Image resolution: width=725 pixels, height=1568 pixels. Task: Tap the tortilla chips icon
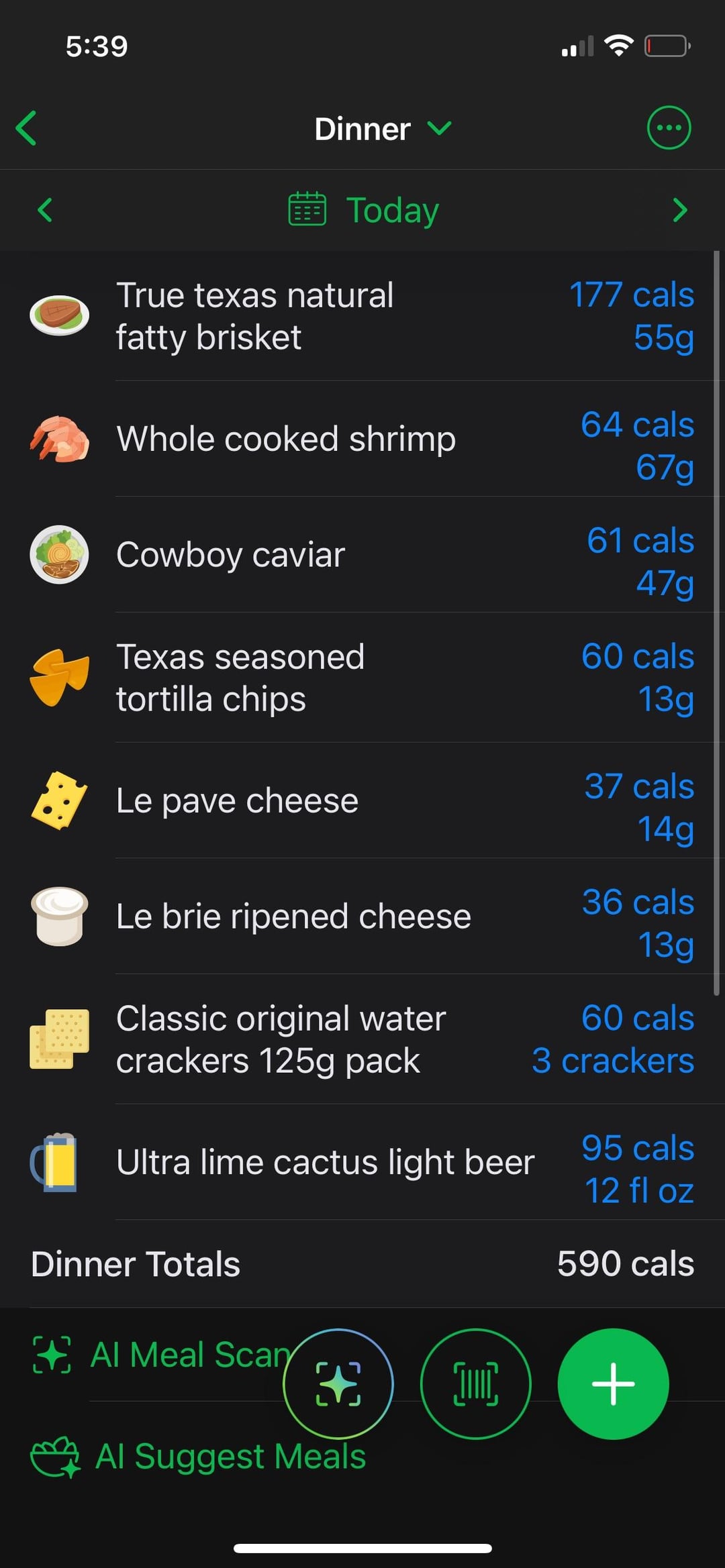tap(59, 677)
